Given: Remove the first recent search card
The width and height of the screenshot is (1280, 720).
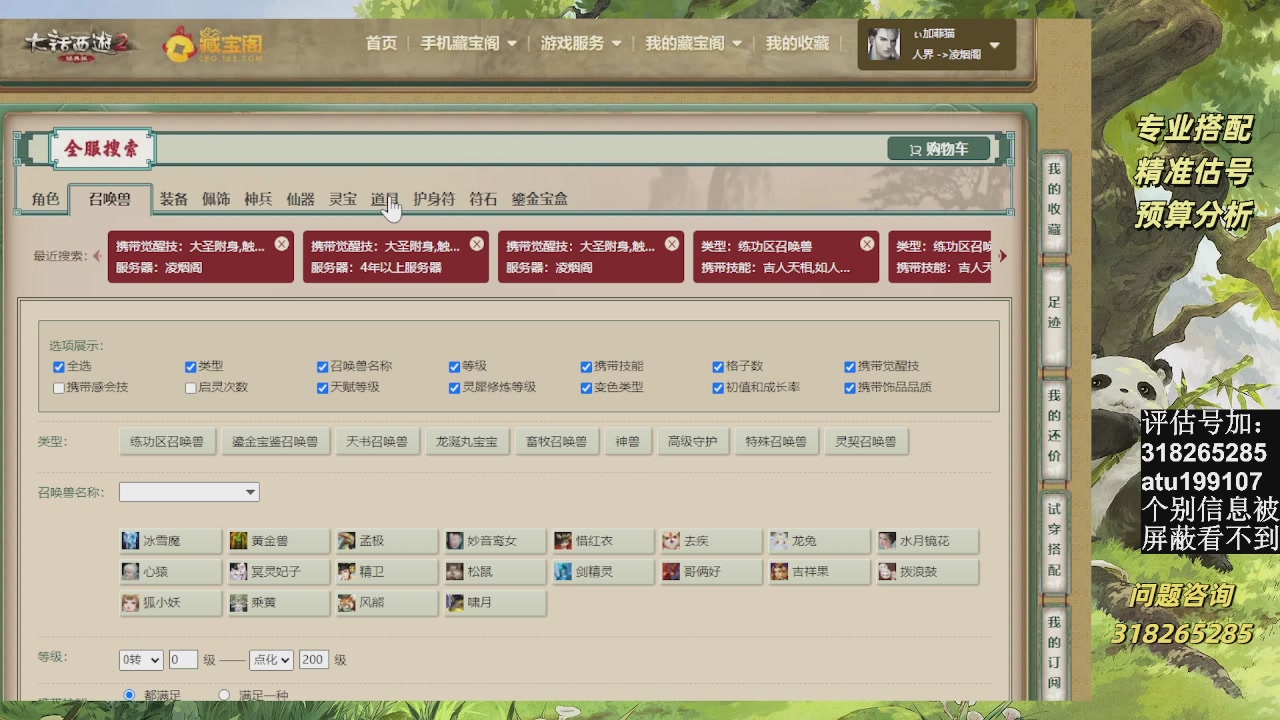Looking at the screenshot, I should coord(282,244).
